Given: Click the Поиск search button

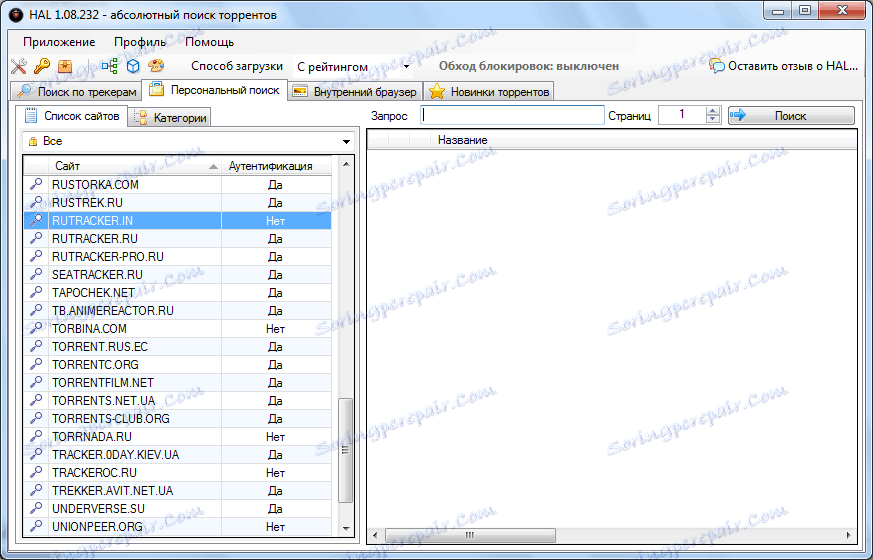Looking at the screenshot, I should click(791, 116).
